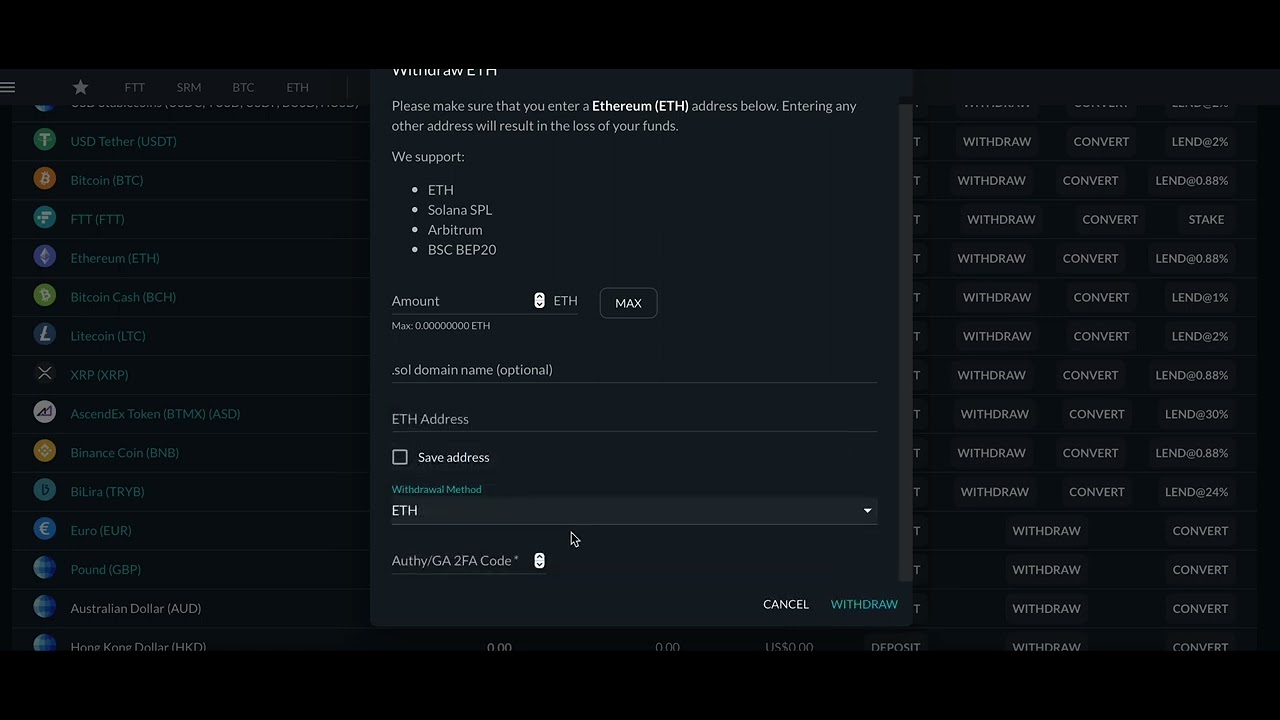The height and width of the screenshot is (720, 1280).
Task: Click the Amount field stepper arrows
Action: tap(539, 301)
